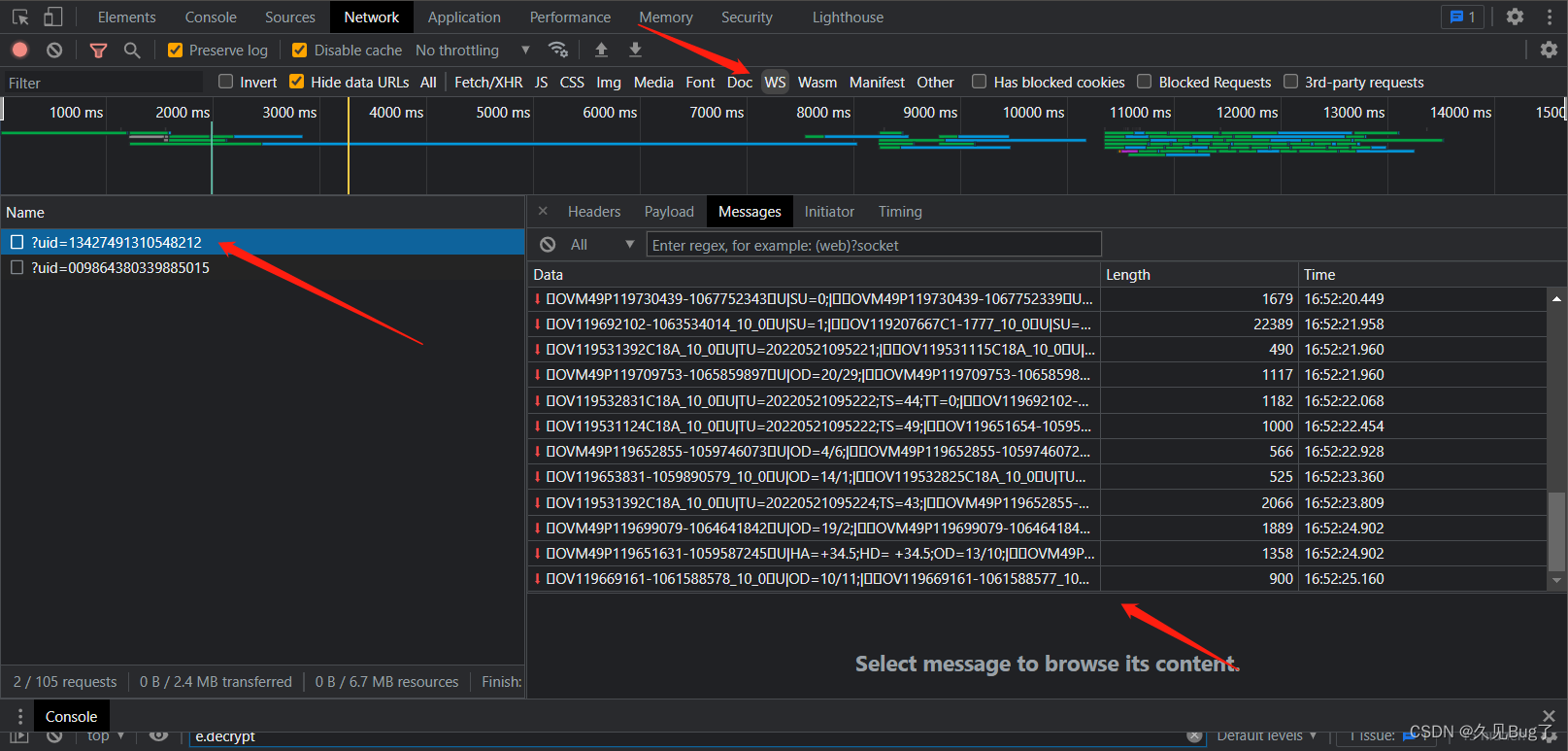
Task: Check the 3rd-party requests checkbox
Action: [x=1290, y=82]
